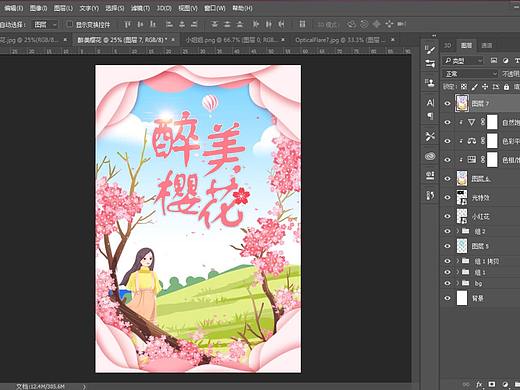Align left edges icon in options bar
This screenshot has width=520, height=390.
(169, 24)
